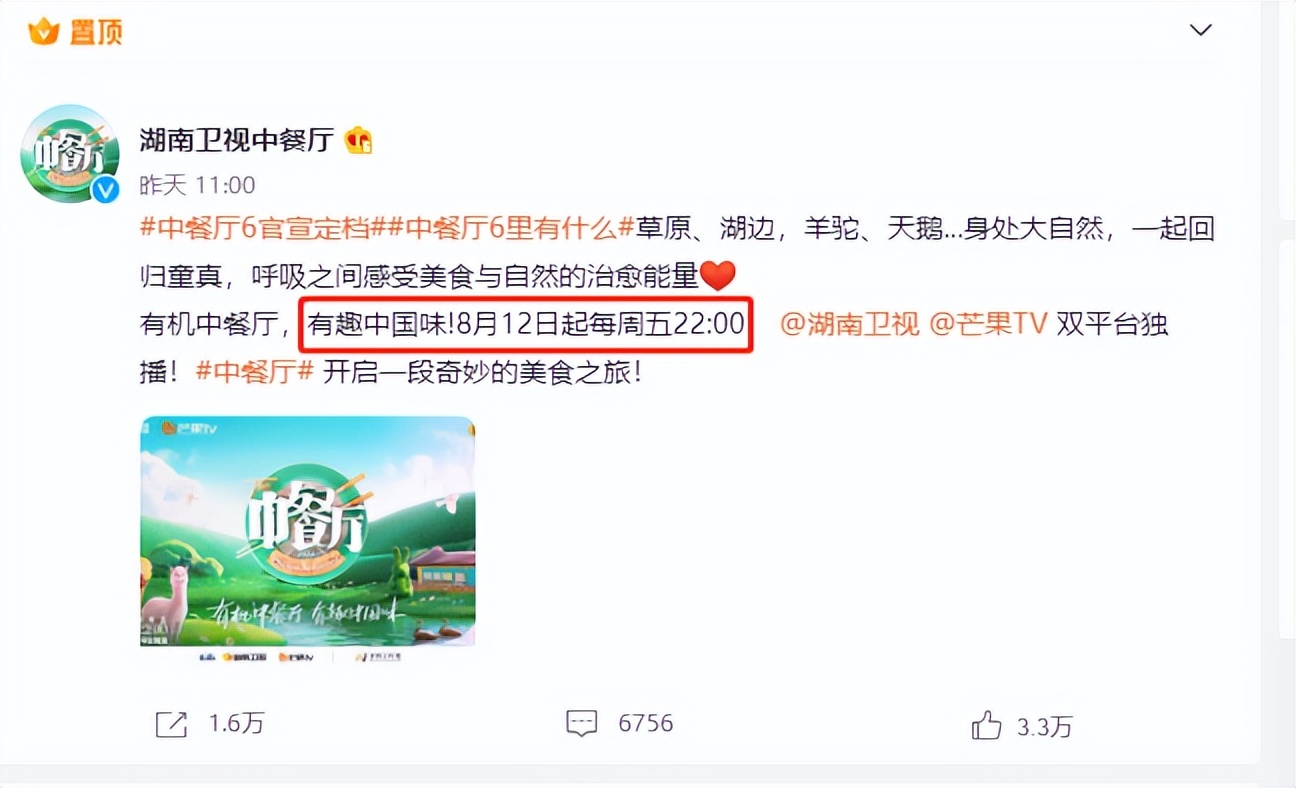The image size is (1296, 788).
Task: Open the repost count 1.6万
Action: pyautogui.click(x=236, y=724)
